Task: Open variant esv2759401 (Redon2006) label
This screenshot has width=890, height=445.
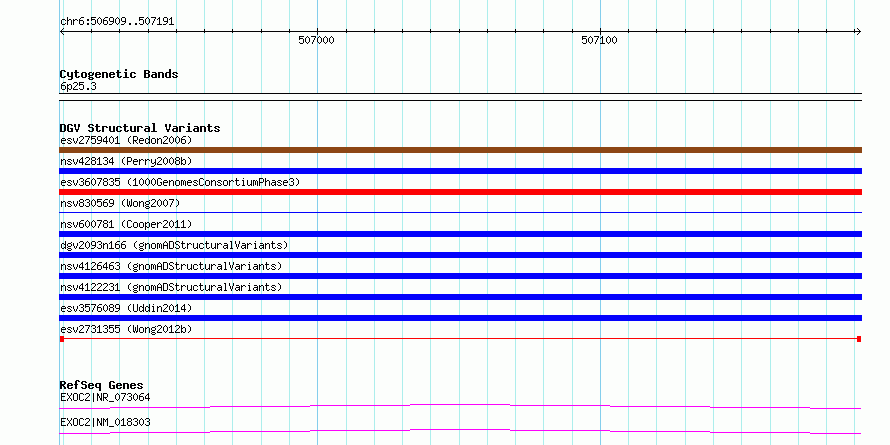Action: [x=126, y=140]
